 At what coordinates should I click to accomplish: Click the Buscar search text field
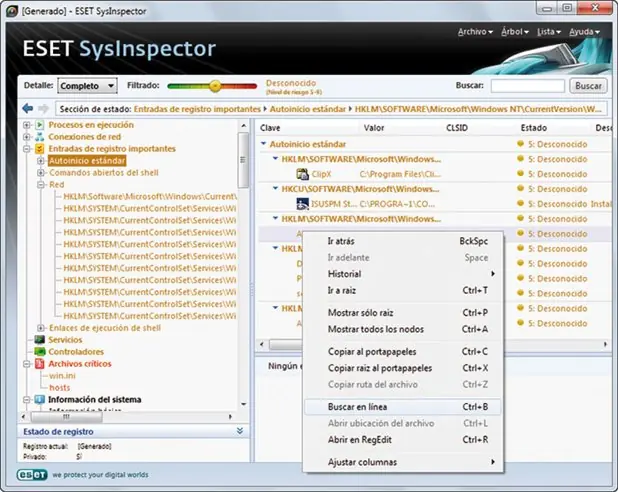click(x=528, y=86)
